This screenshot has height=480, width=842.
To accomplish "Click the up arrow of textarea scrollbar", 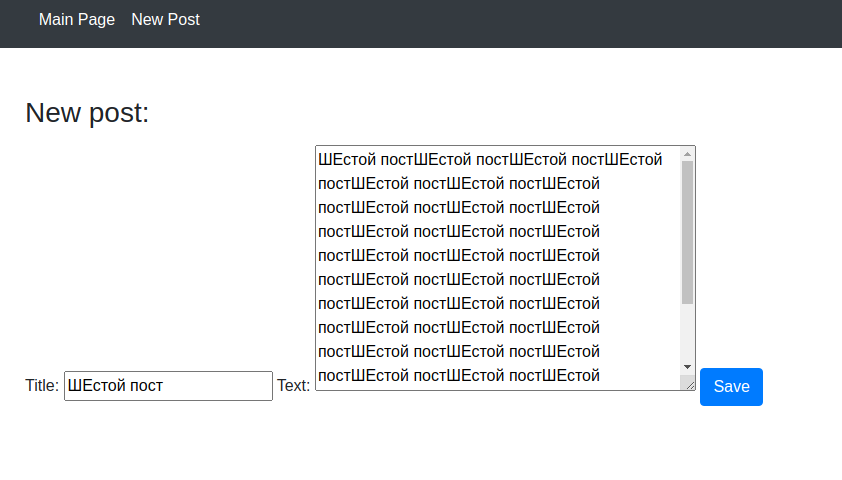I will coord(687,154).
